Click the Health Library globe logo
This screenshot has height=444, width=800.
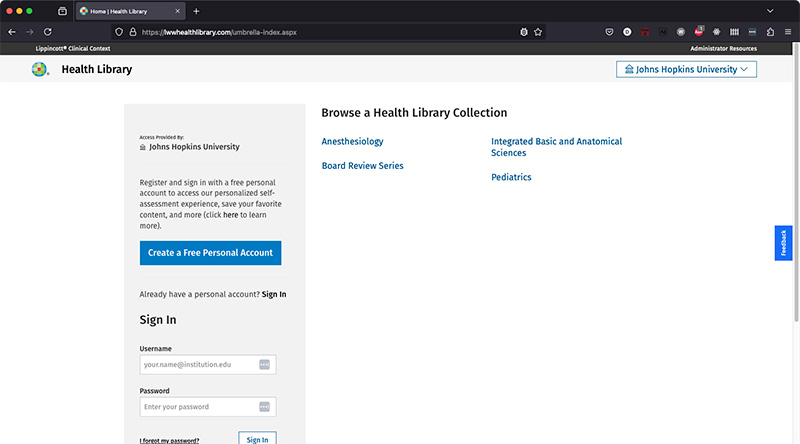[x=40, y=69]
